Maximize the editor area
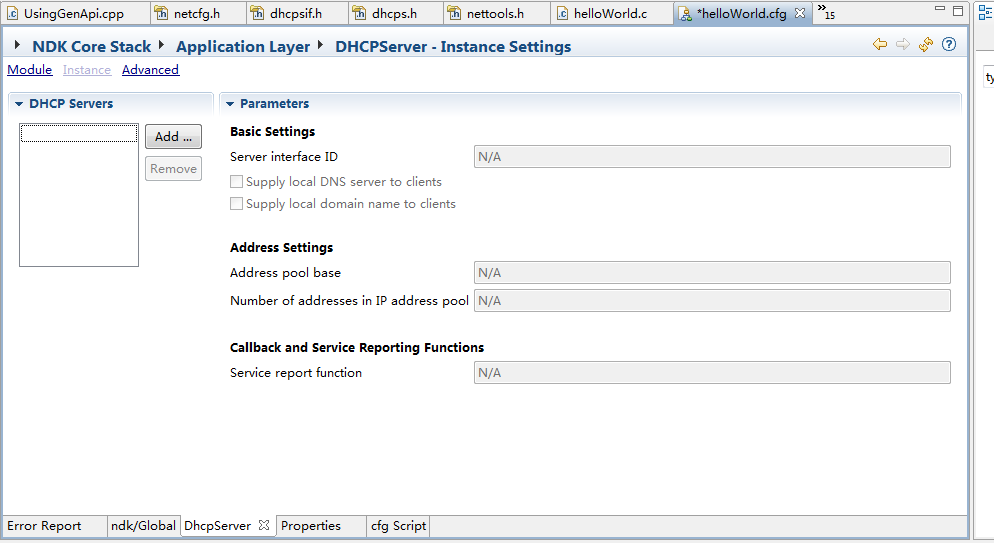This screenshot has height=543, width=994. click(x=958, y=12)
